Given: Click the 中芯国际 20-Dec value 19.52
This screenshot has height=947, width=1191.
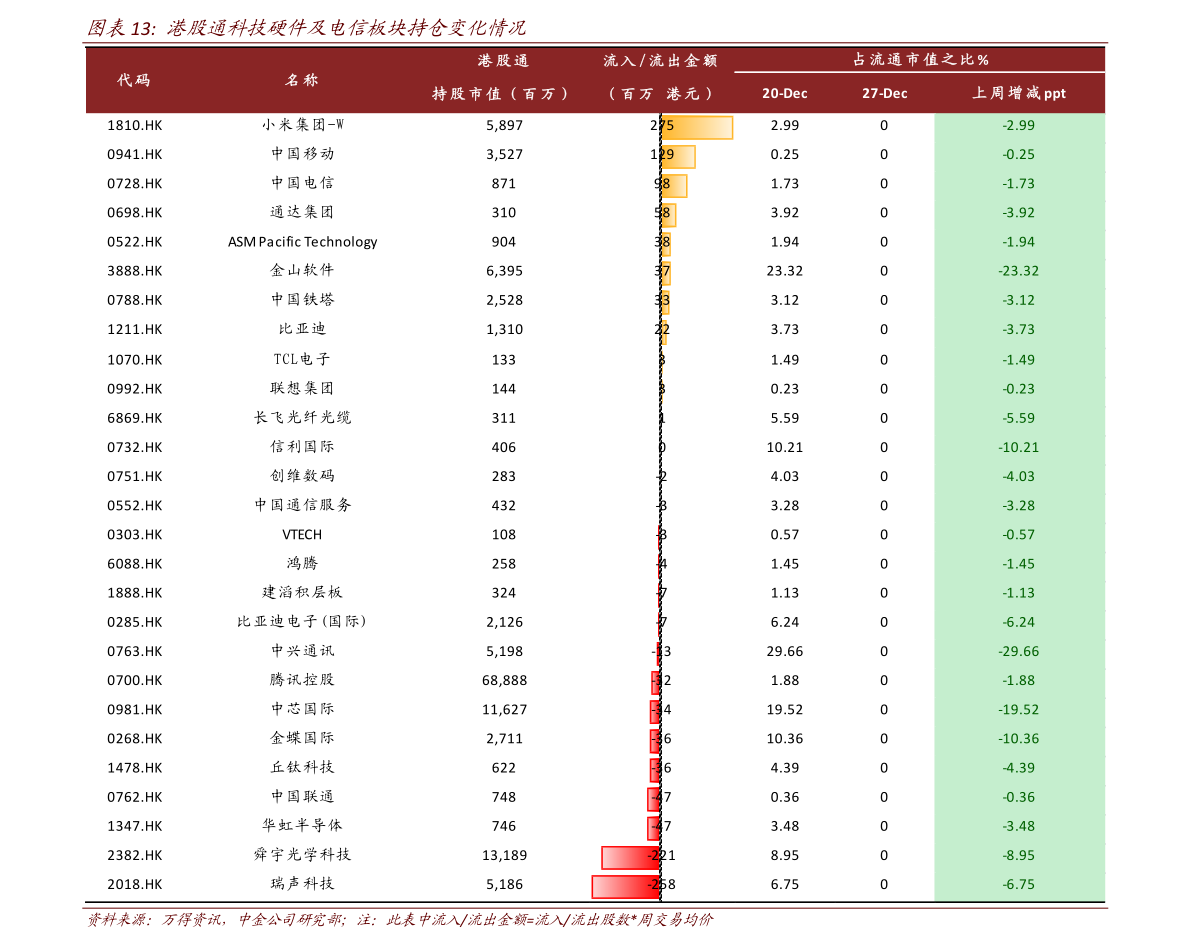Looking at the screenshot, I should tap(785, 709).
